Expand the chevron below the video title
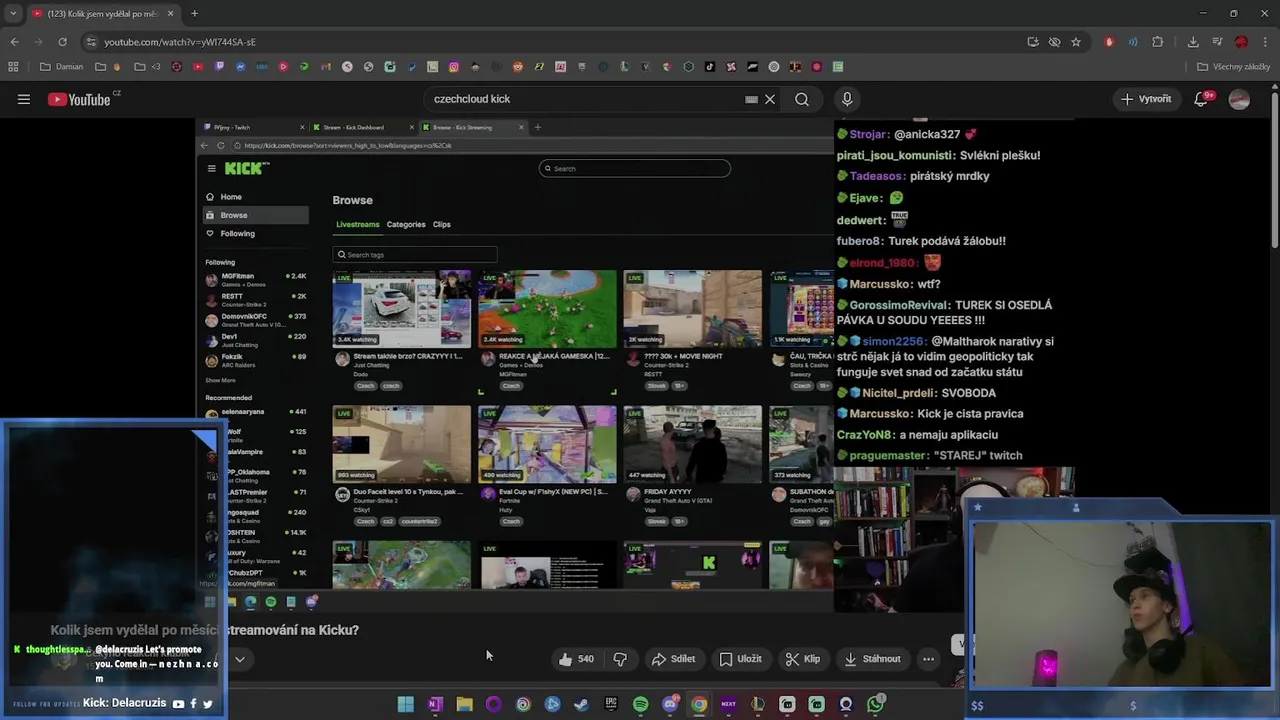Viewport: 1280px width, 720px height. point(240,660)
